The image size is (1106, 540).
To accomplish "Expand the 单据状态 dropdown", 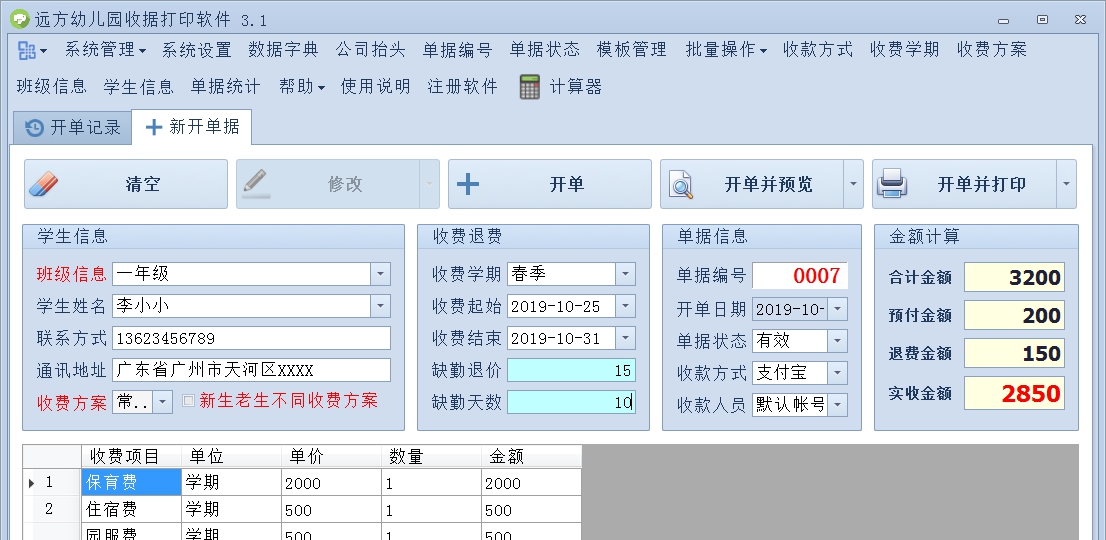I will point(837,340).
